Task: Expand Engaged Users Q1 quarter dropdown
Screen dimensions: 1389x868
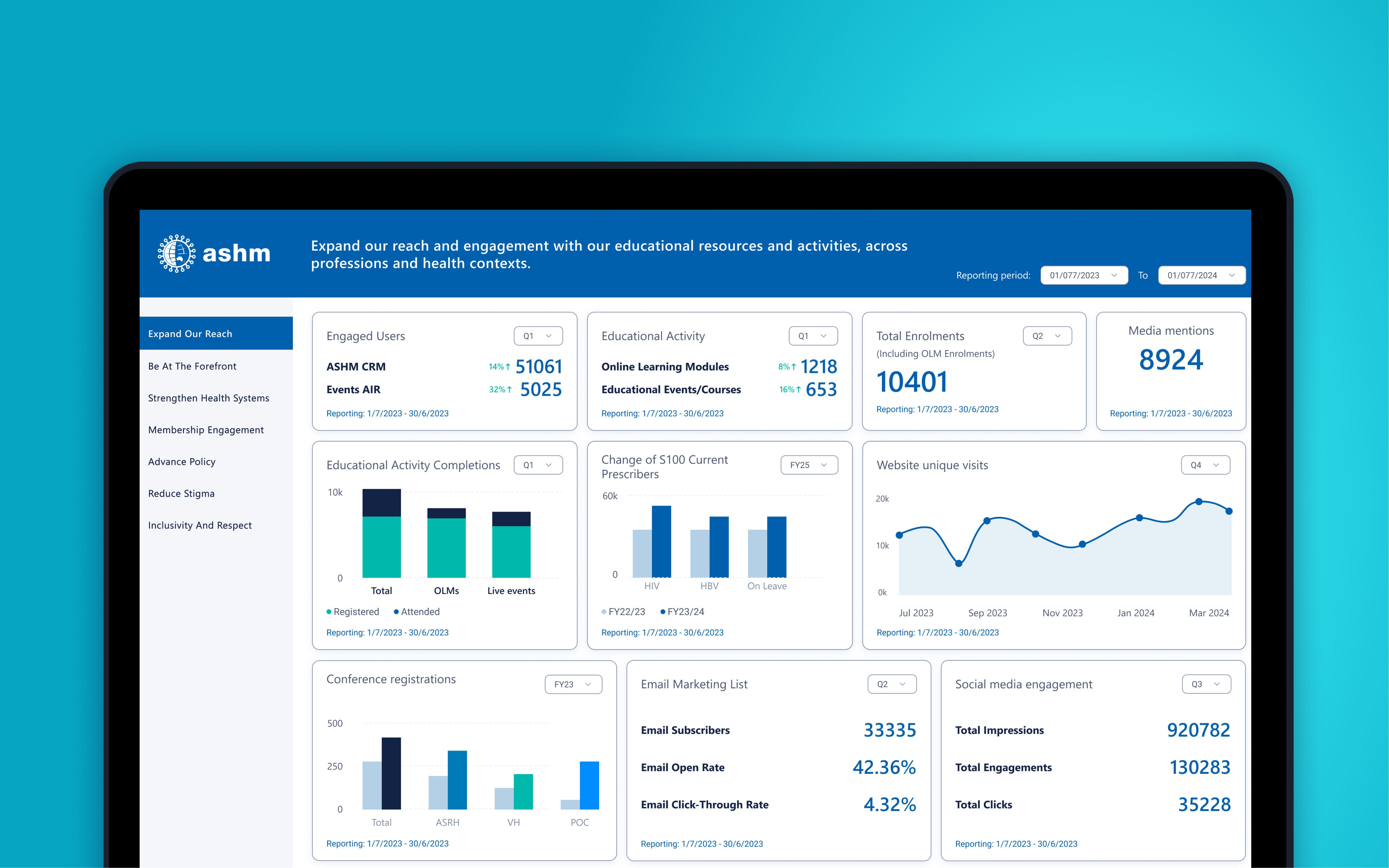Action: (538, 336)
